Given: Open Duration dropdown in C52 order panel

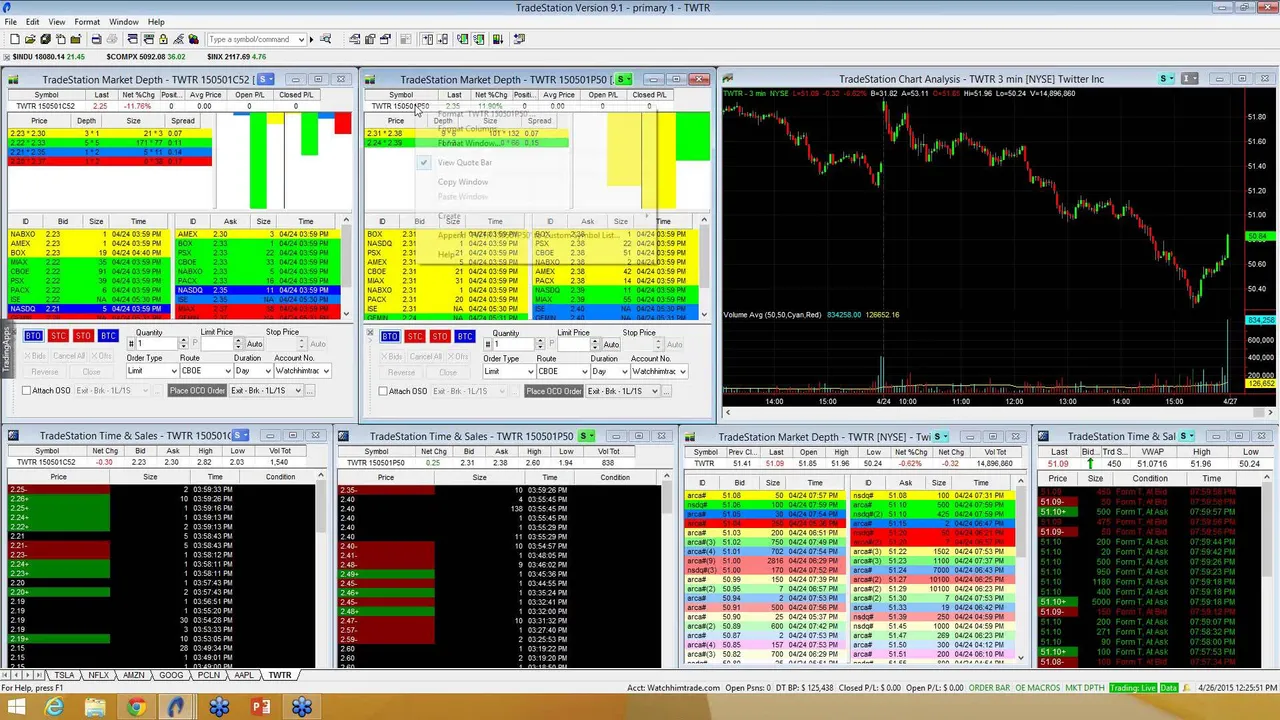Looking at the screenshot, I should tap(268, 371).
